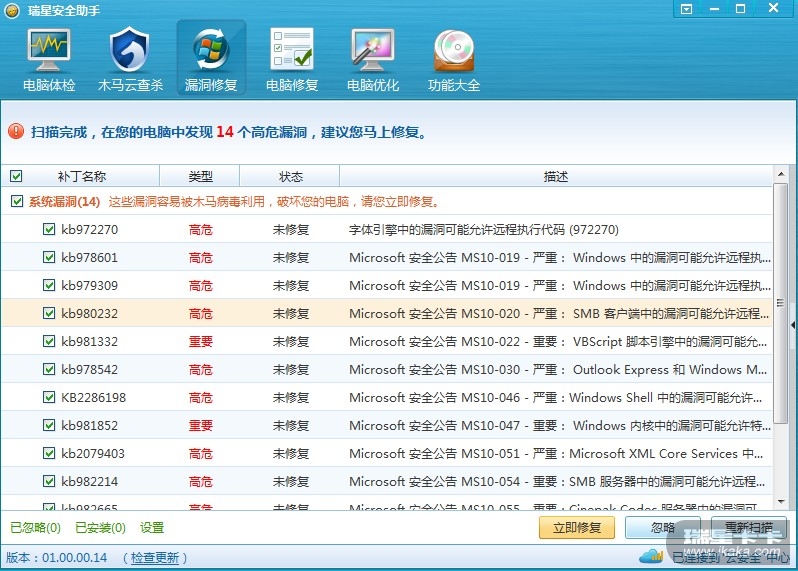This screenshot has width=798, height=571.
Task: Uncheck the kb2079403 patch checkbox
Action: tap(49, 453)
